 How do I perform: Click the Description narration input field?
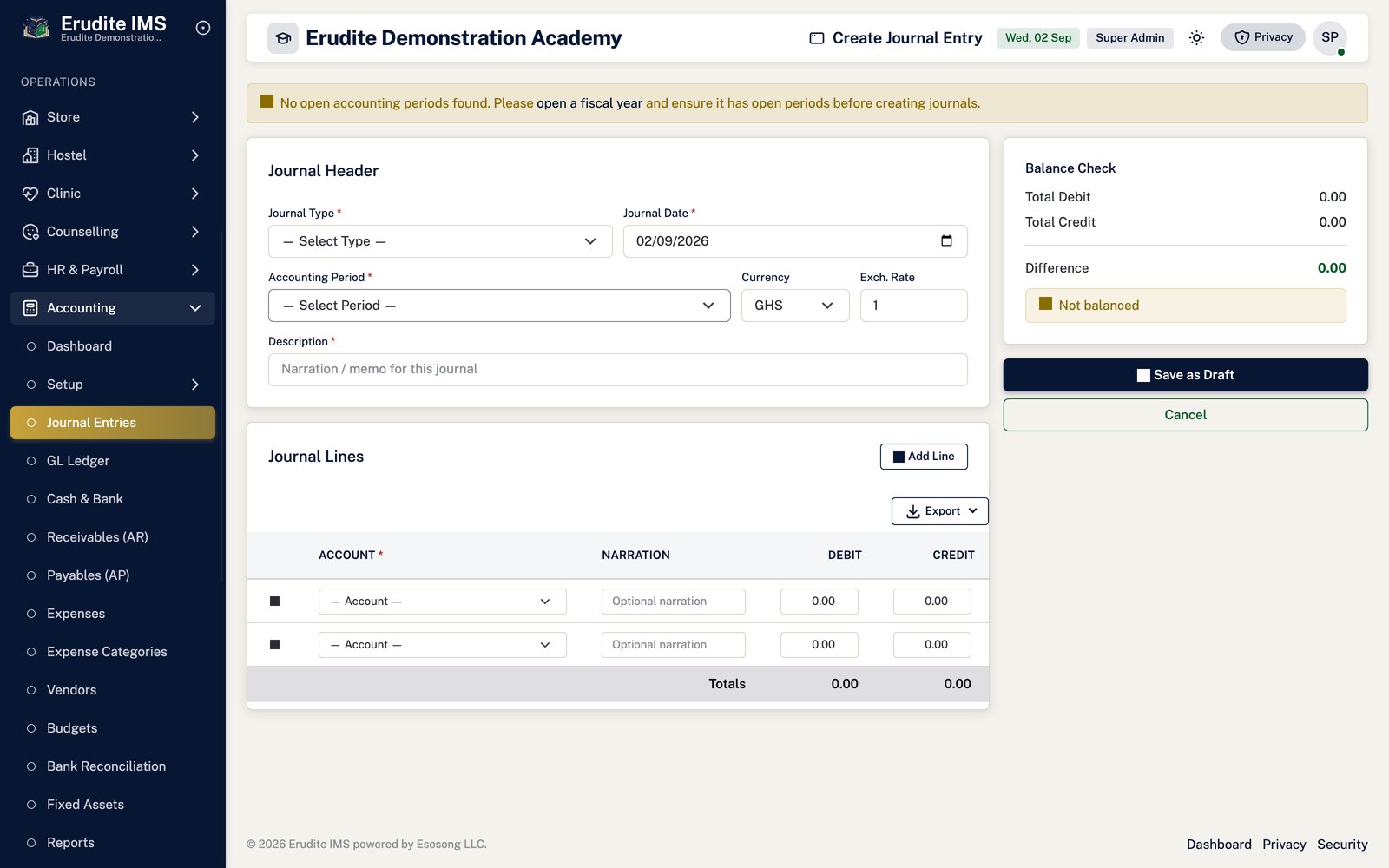pos(618,370)
